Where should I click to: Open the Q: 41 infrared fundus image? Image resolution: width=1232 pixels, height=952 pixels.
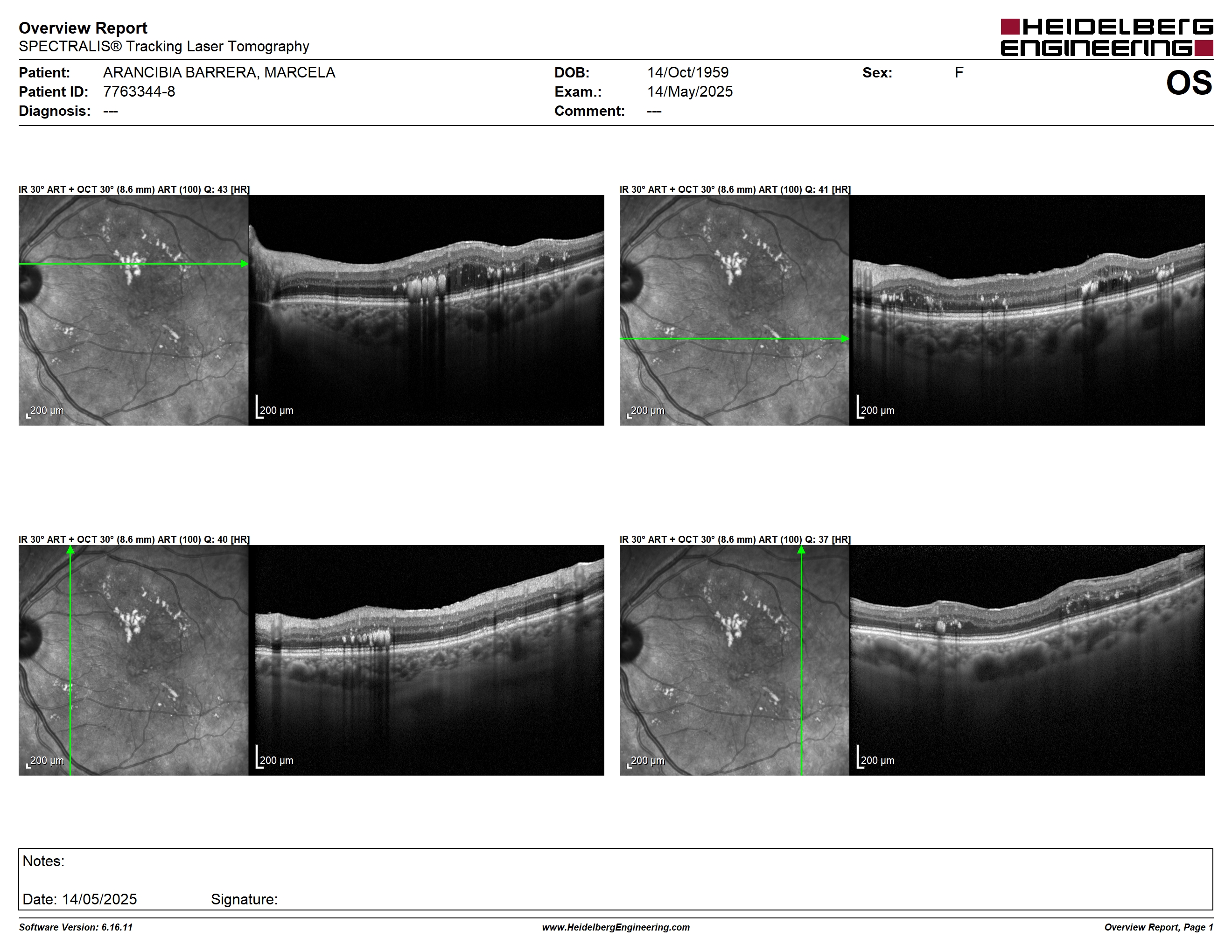734,310
